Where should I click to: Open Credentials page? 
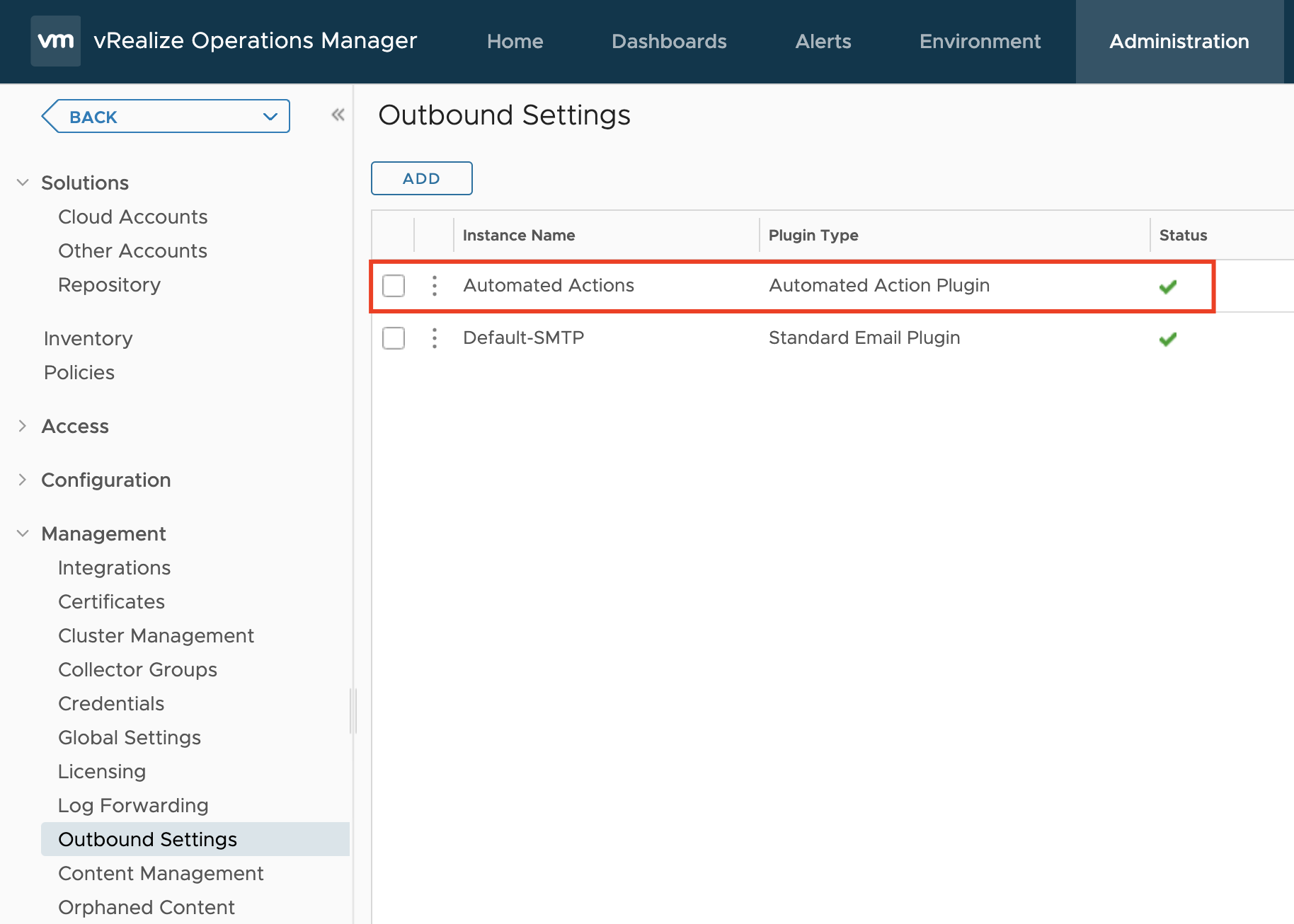click(111, 703)
